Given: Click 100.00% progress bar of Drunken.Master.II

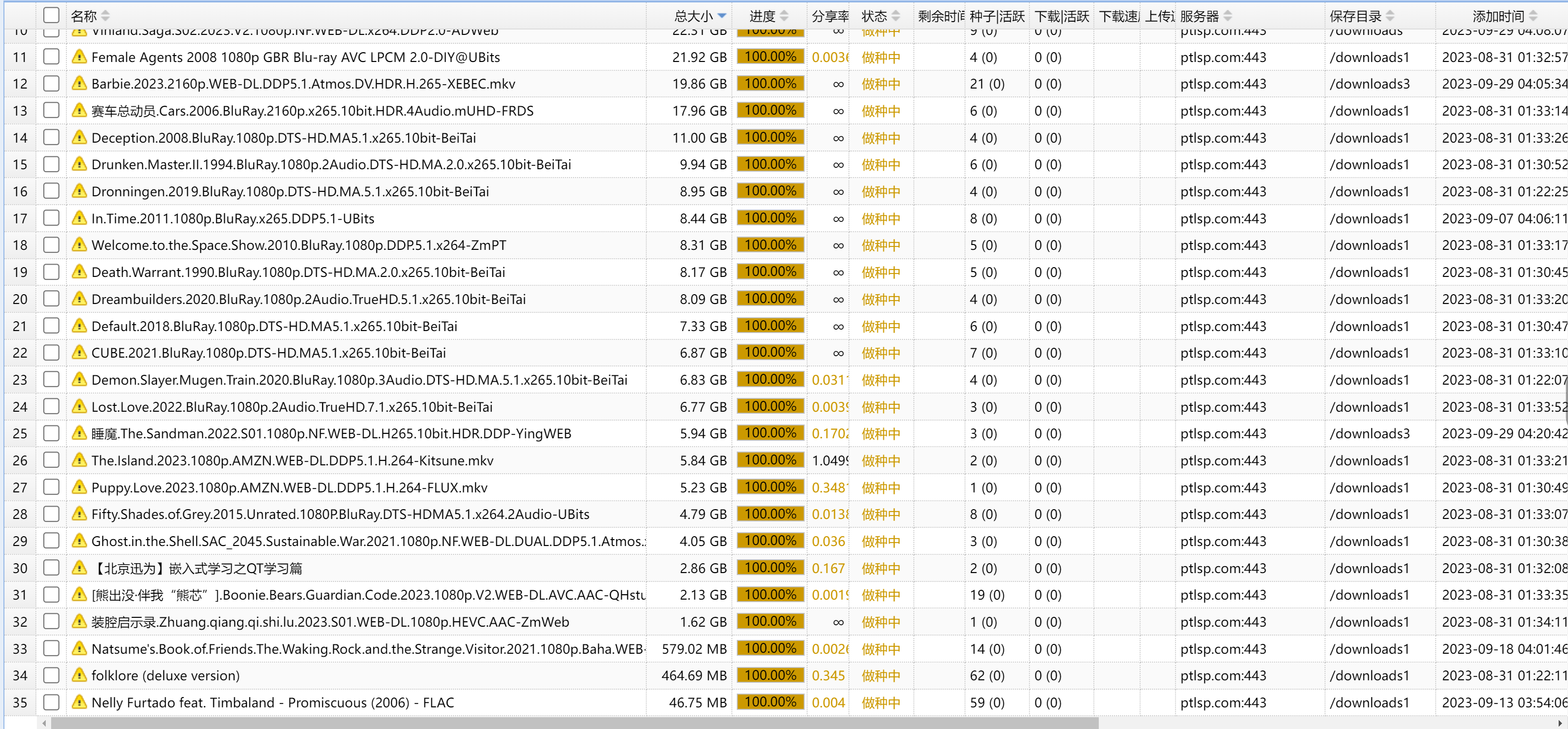Looking at the screenshot, I should [770, 164].
